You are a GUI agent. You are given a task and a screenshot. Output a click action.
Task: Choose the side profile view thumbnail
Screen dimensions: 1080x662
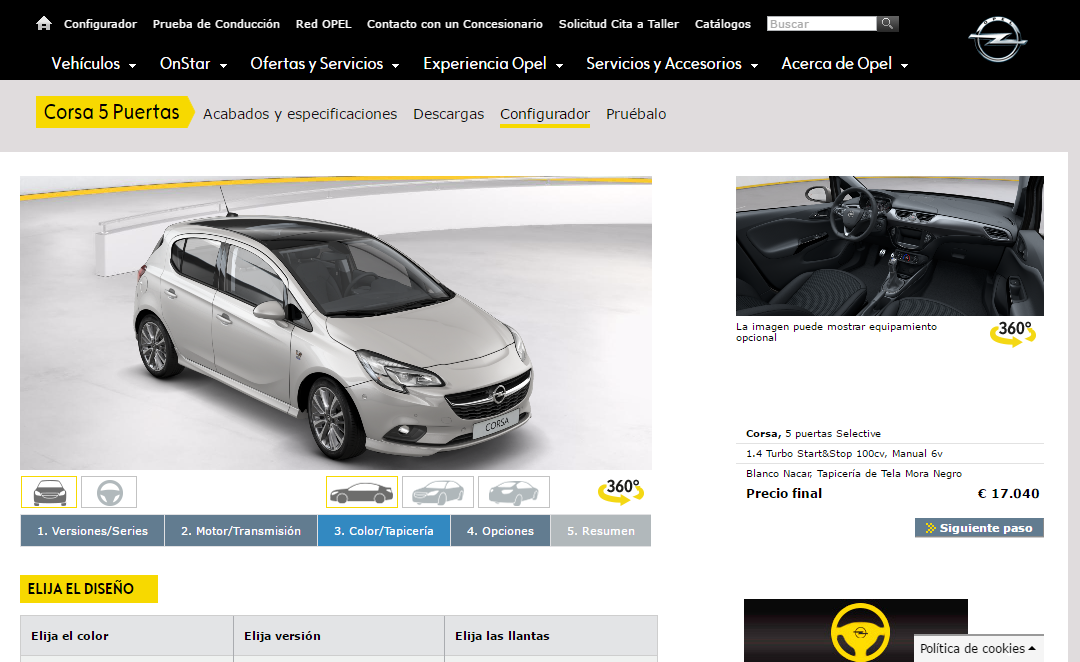[x=361, y=492]
